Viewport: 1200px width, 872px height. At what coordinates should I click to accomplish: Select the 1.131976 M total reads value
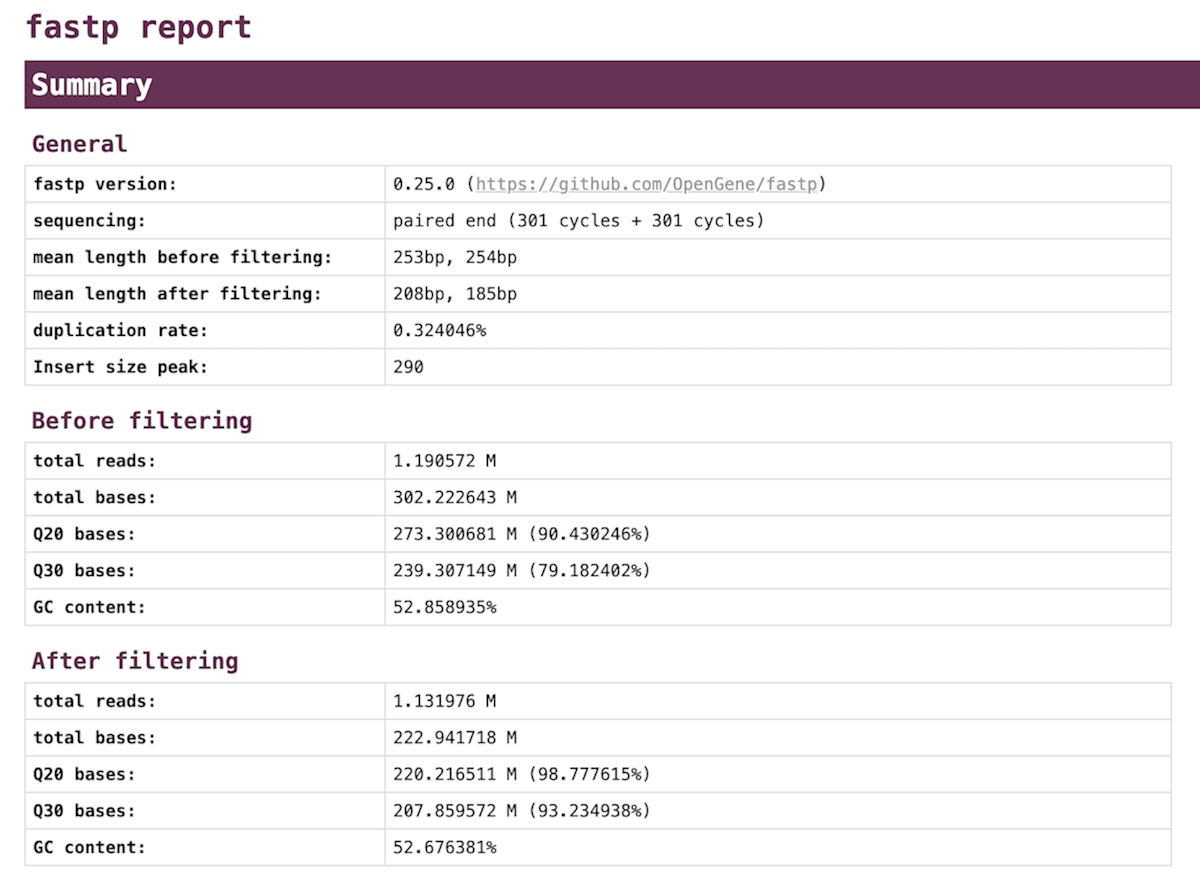pos(445,701)
